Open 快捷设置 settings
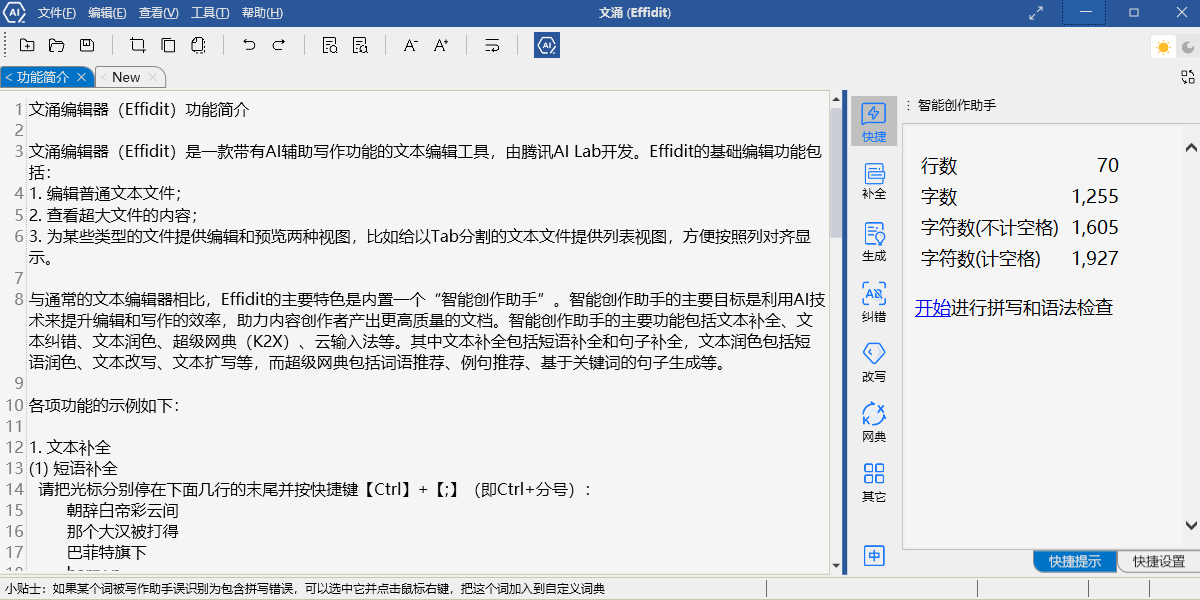Screen dimensions: 1200x600 click(x=1157, y=561)
